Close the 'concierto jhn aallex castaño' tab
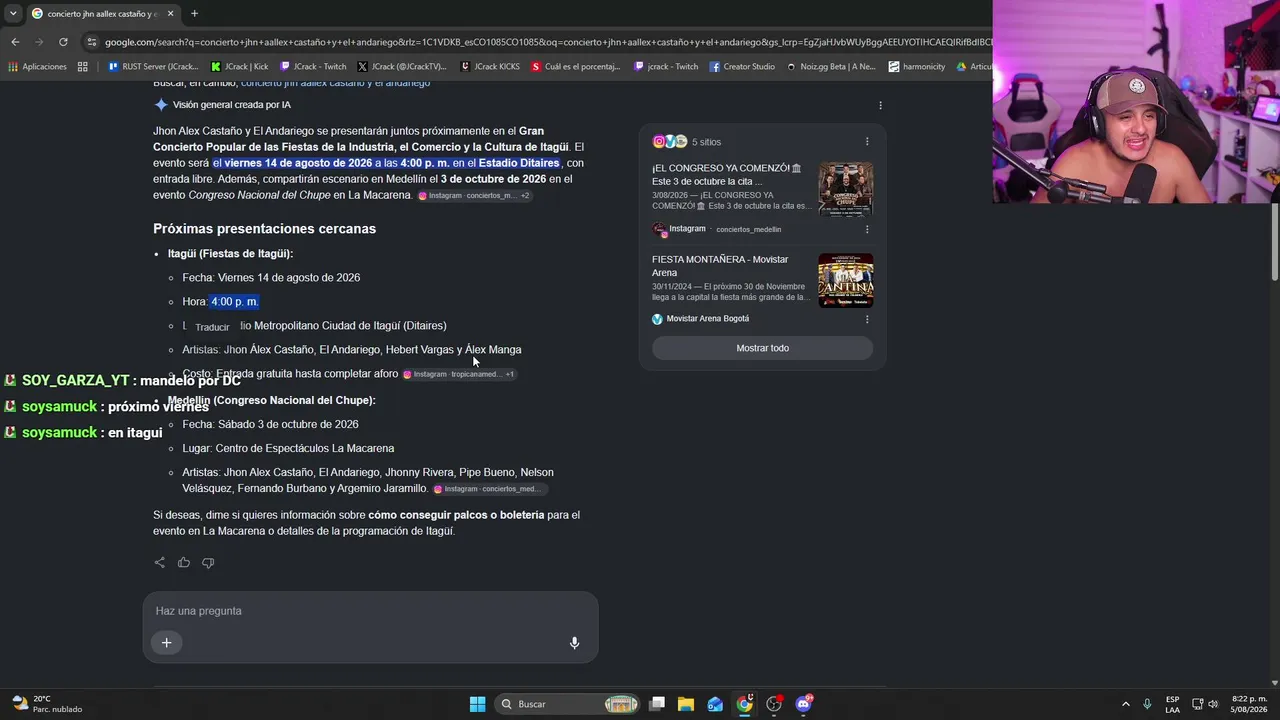Screen dimensions: 1280x720 click(x=170, y=14)
